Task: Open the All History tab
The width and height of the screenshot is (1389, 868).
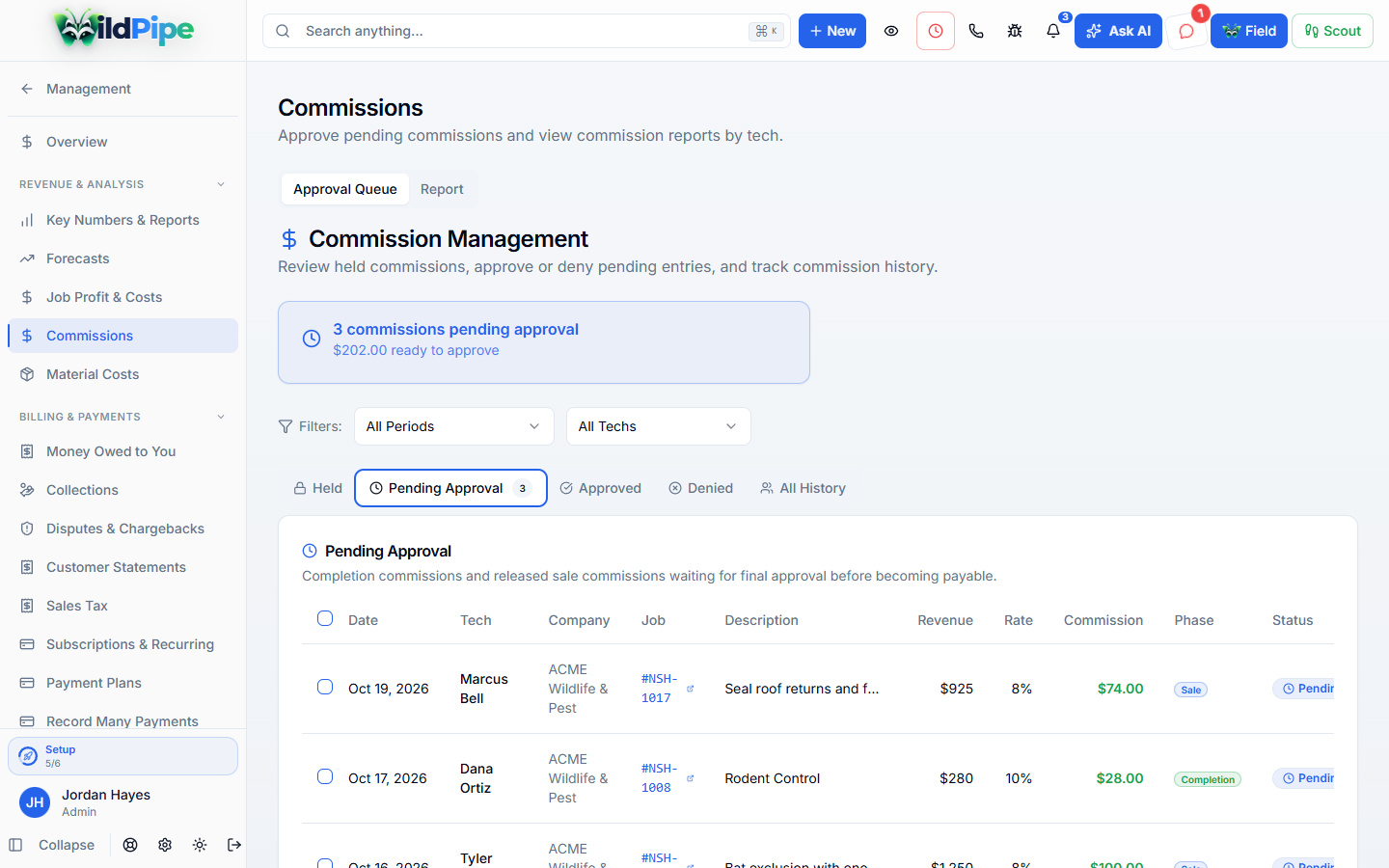Action: tap(803, 488)
